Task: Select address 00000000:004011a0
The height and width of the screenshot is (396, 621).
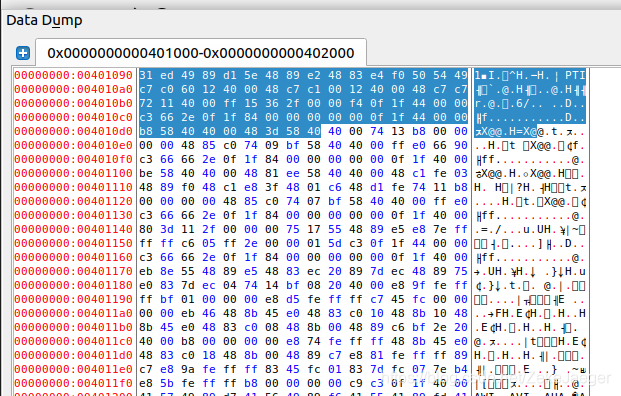Action: [74, 313]
